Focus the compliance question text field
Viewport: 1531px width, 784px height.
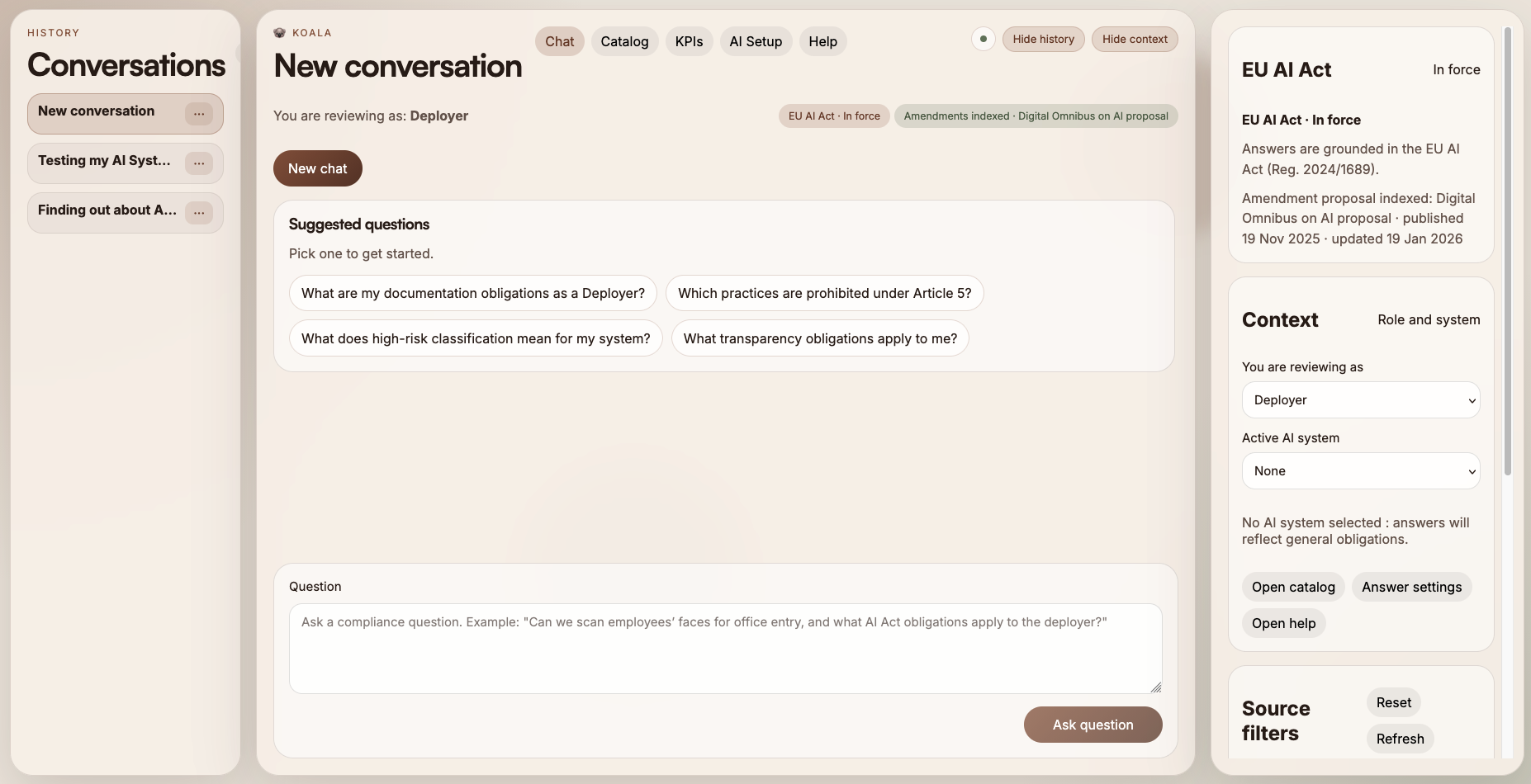(x=725, y=649)
